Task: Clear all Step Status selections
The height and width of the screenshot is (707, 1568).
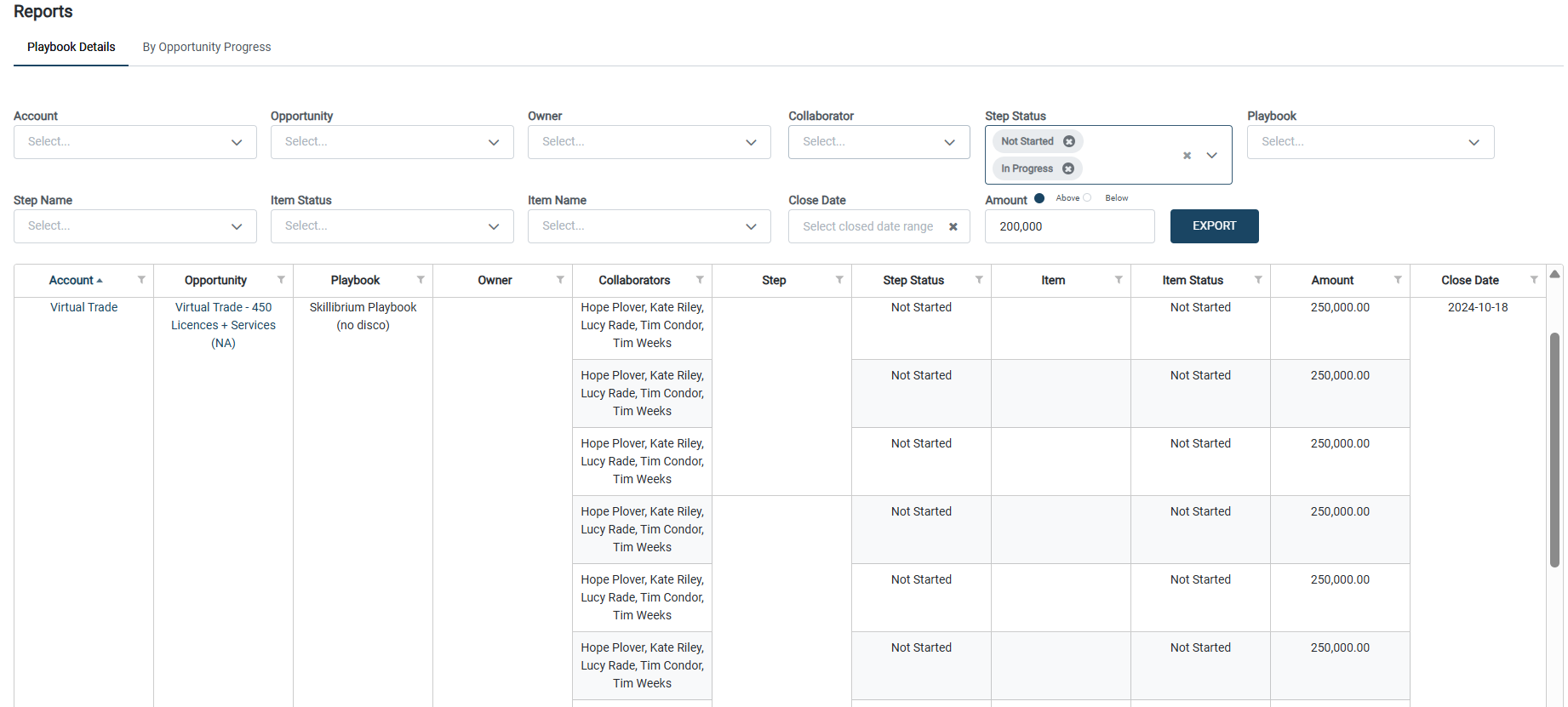Action: coord(1187,156)
